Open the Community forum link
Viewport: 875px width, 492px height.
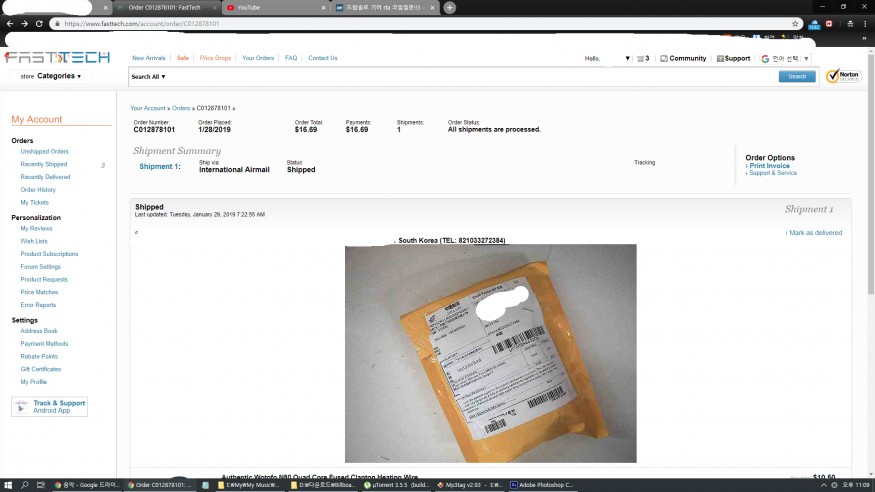(x=683, y=59)
